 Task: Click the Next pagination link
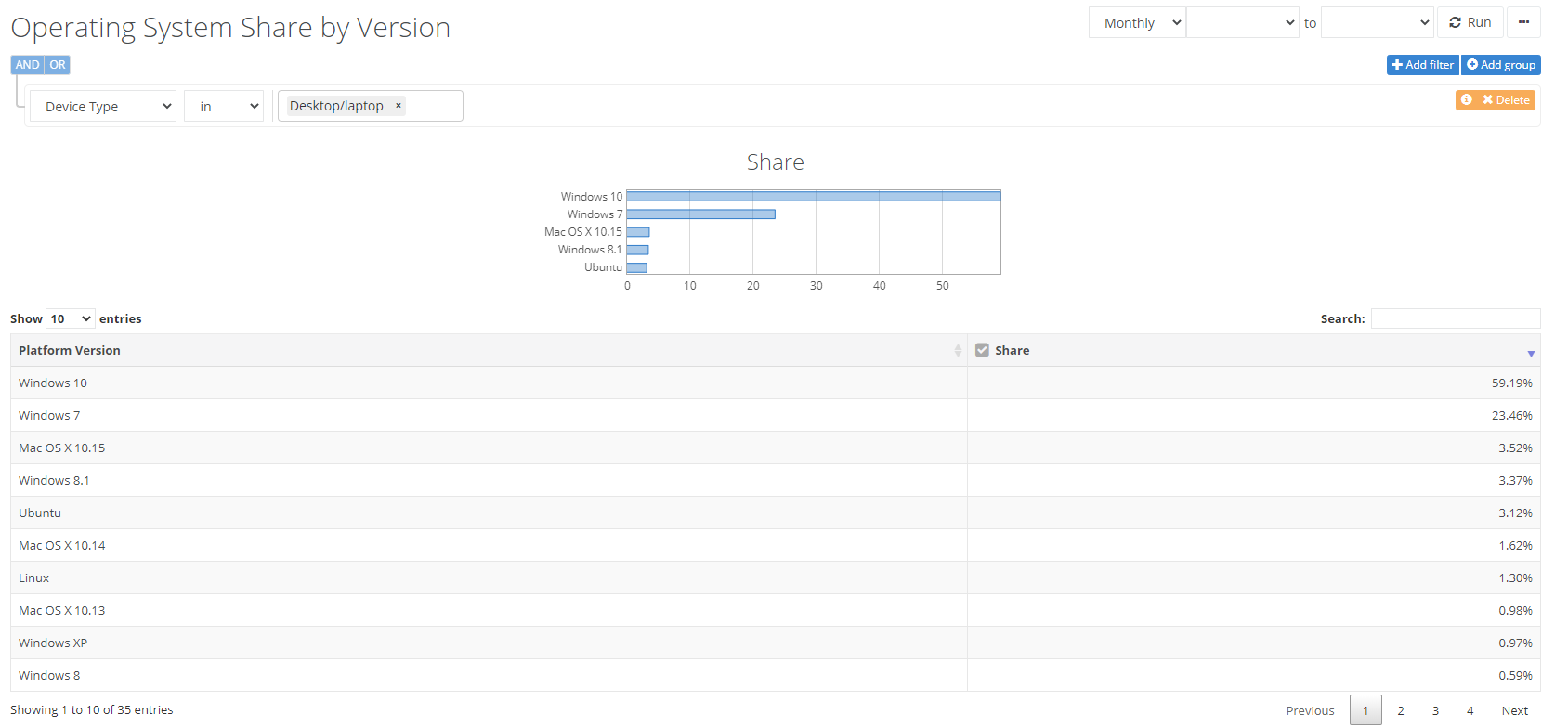pos(1515,710)
